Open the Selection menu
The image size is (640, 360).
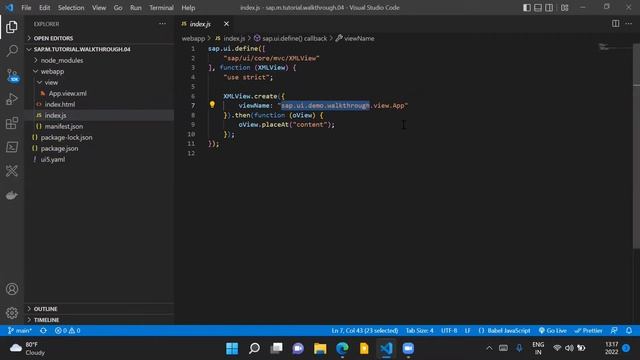pyautogui.click(x=71, y=7)
